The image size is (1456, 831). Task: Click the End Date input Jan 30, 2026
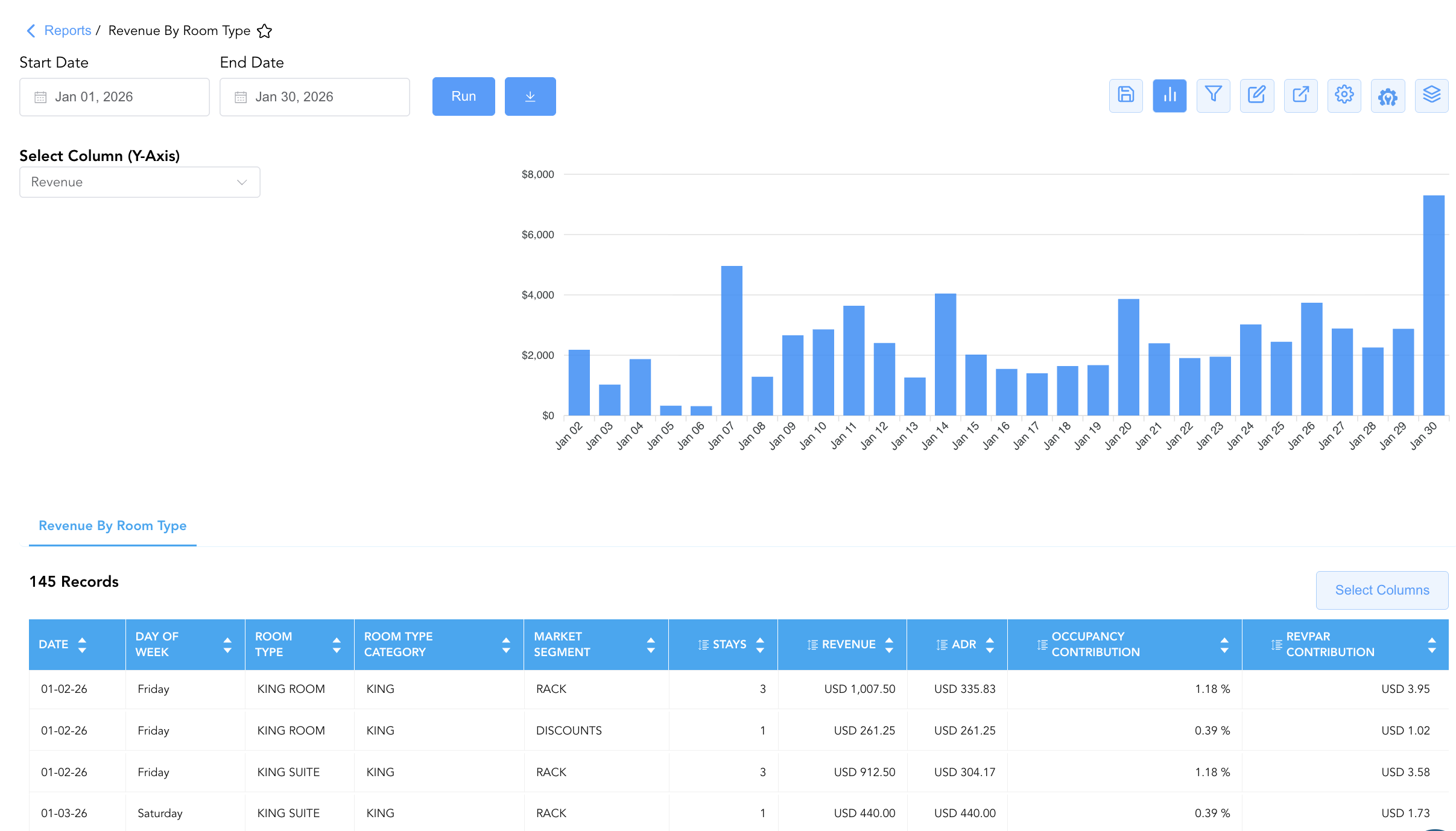315,97
